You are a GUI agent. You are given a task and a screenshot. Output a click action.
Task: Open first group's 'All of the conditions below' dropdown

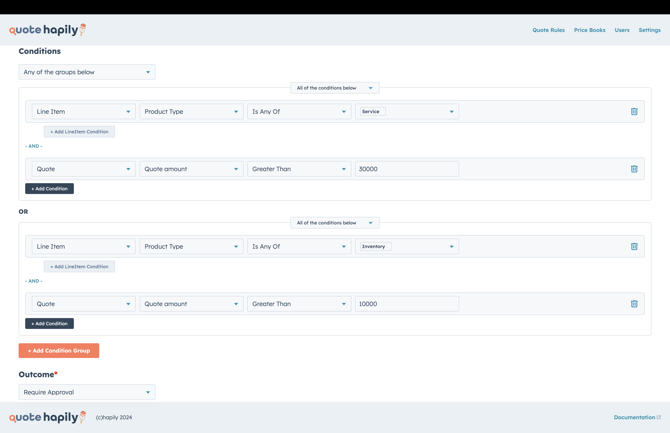coord(335,88)
